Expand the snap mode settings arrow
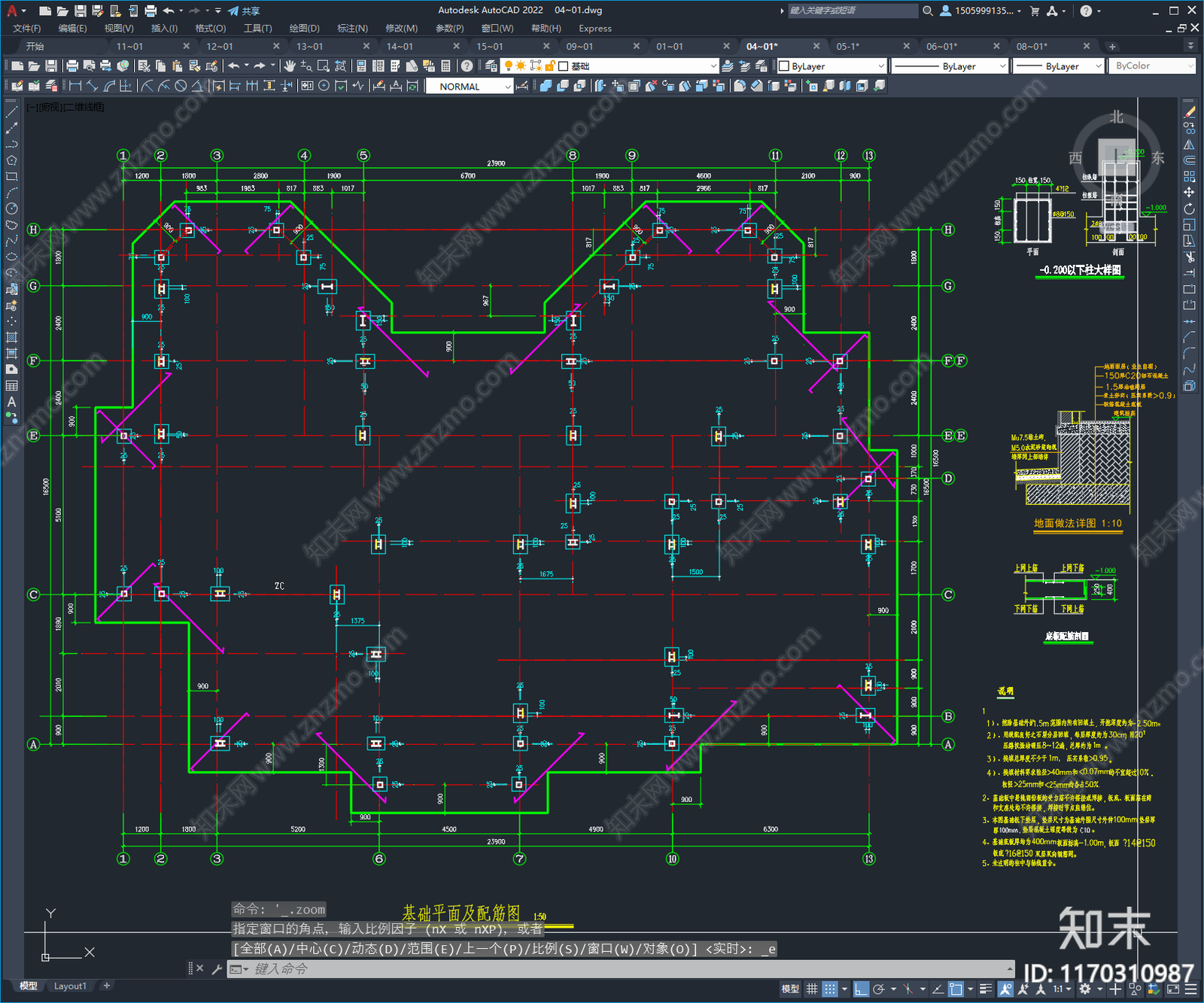Viewport: 1204px width, 1003px height. pyautogui.click(x=844, y=989)
